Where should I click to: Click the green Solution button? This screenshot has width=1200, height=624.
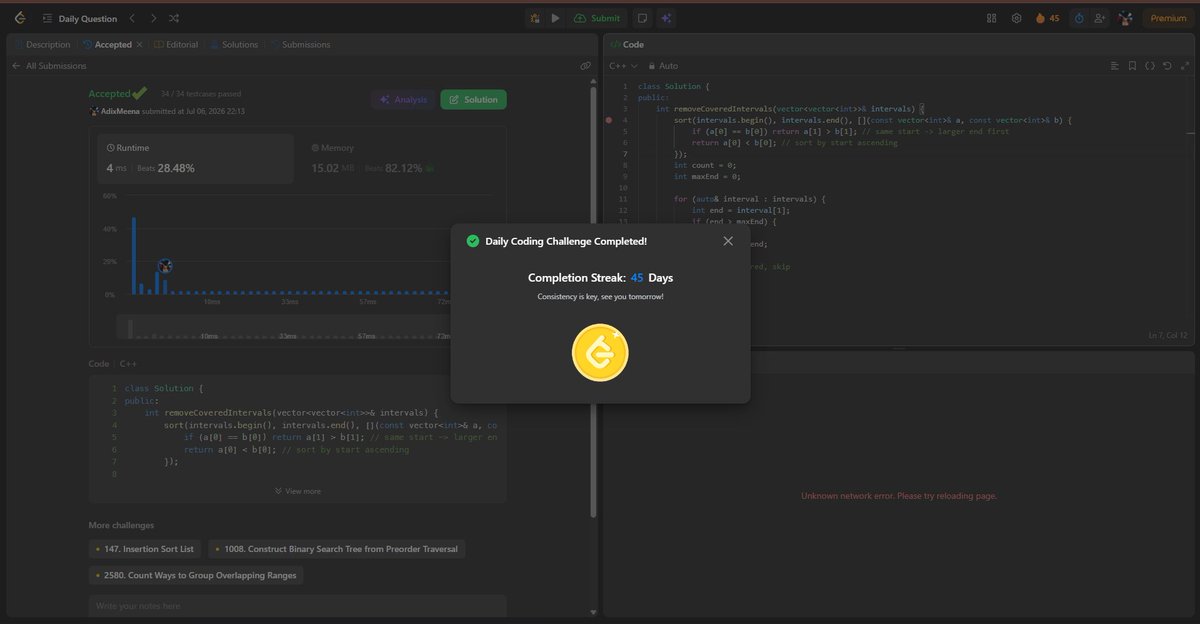coord(473,99)
